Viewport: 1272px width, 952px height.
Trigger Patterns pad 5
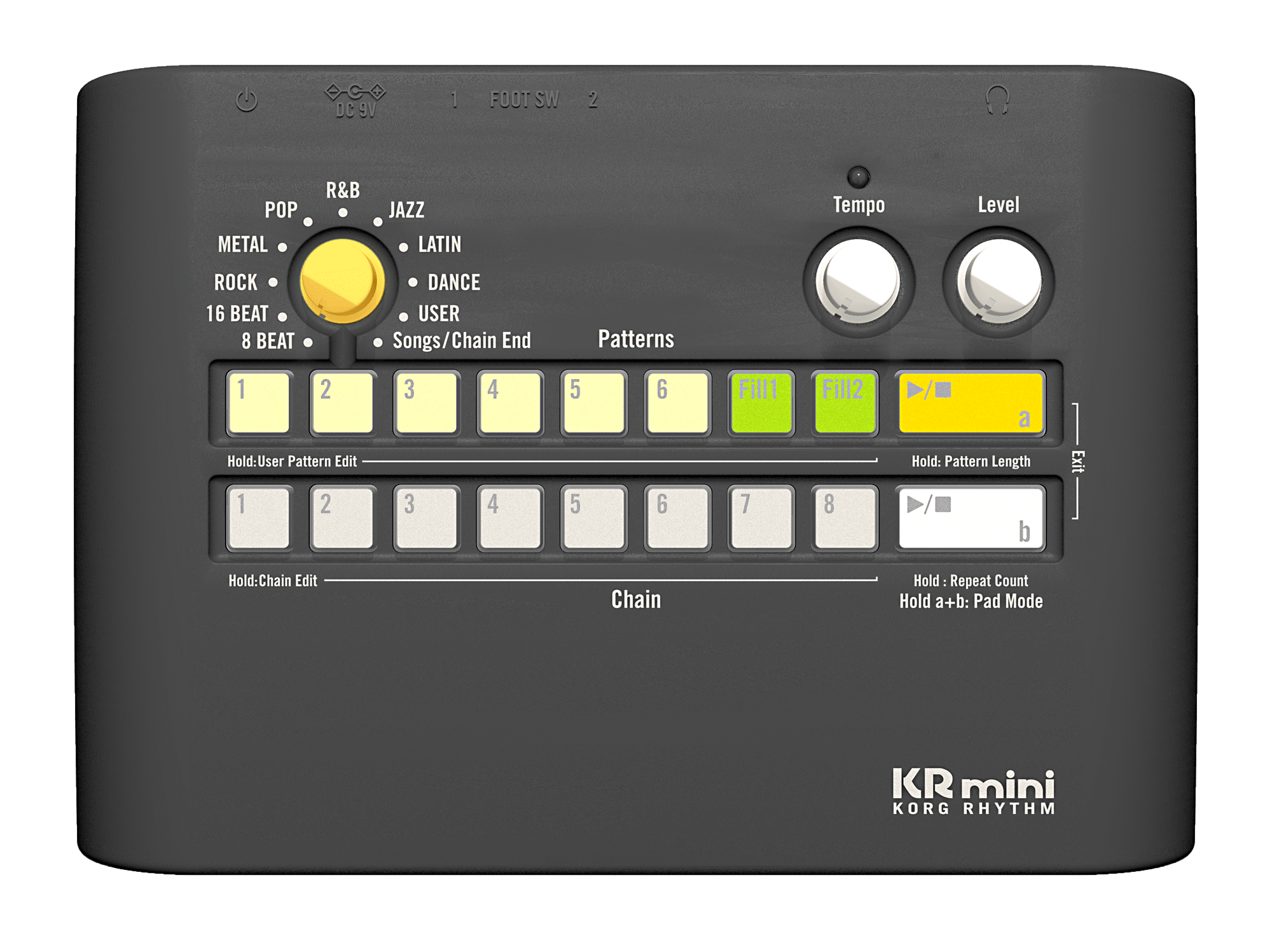click(594, 403)
